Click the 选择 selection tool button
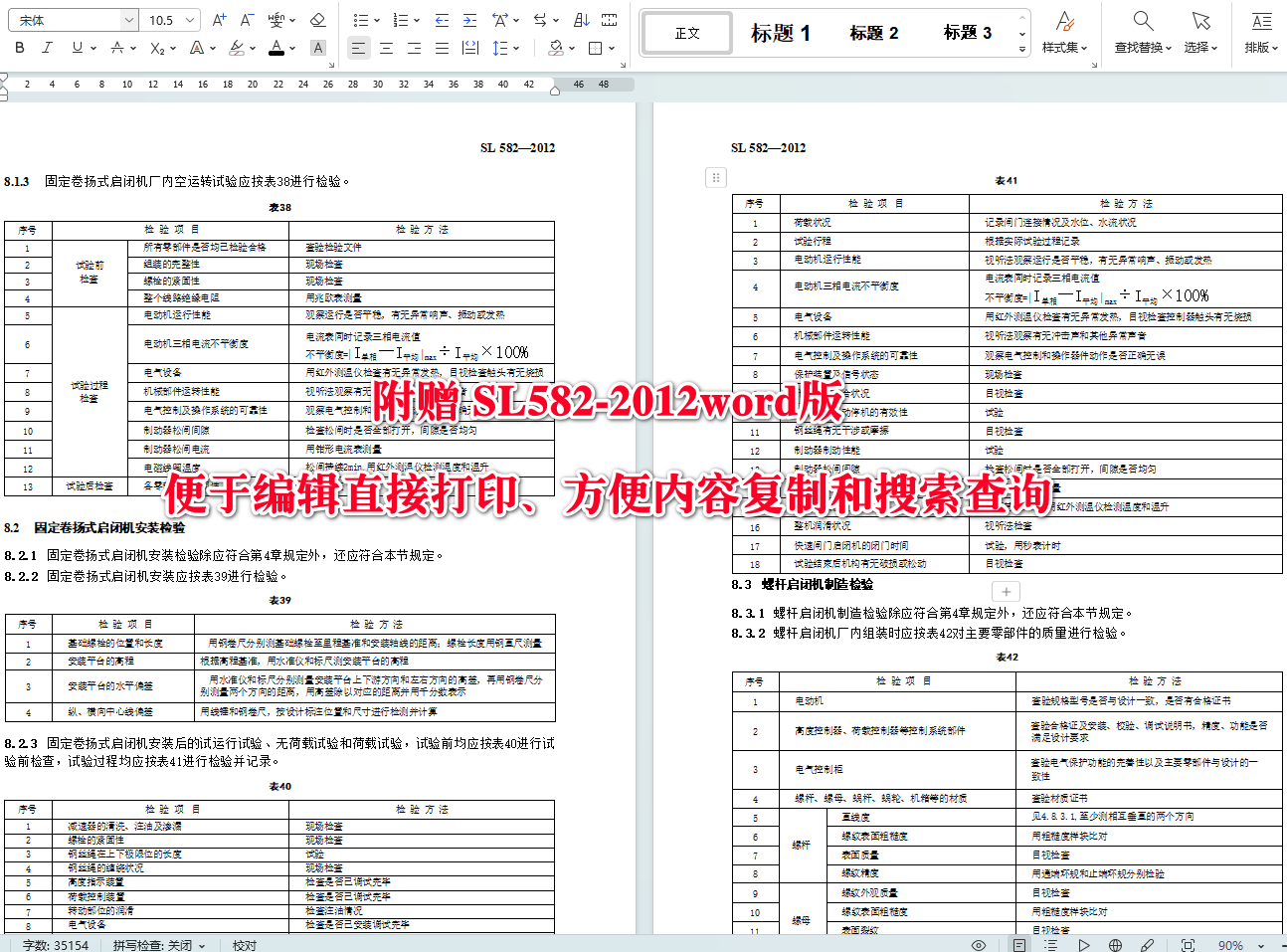The width and height of the screenshot is (1287, 952). (1198, 33)
